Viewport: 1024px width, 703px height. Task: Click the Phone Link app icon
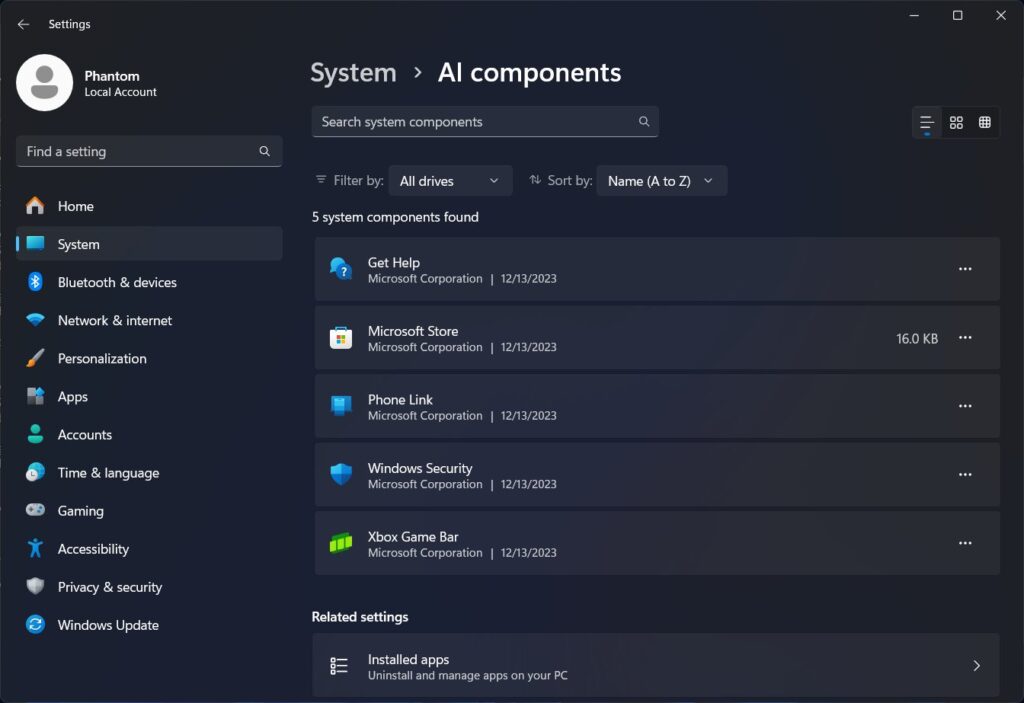pyautogui.click(x=341, y=406)
